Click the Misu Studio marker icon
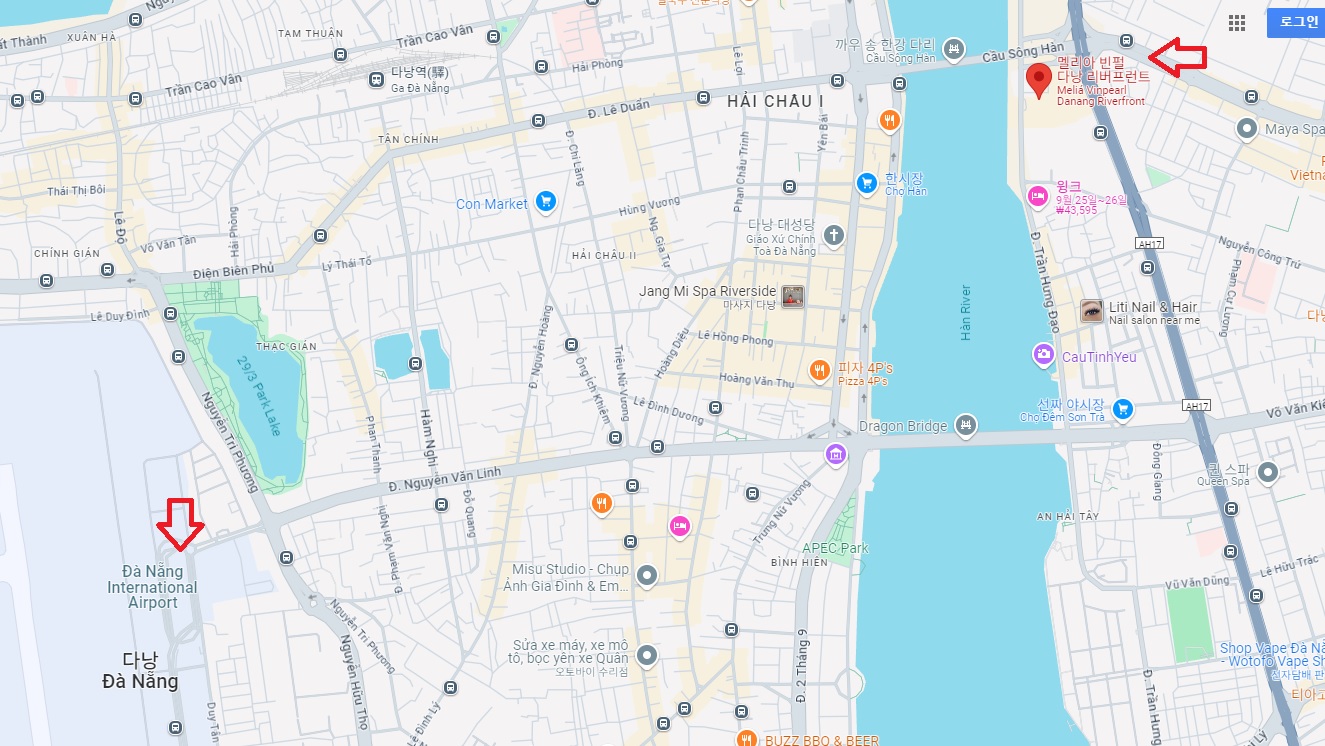This screenshot has height=746, width=1325. tap(647, 575)
